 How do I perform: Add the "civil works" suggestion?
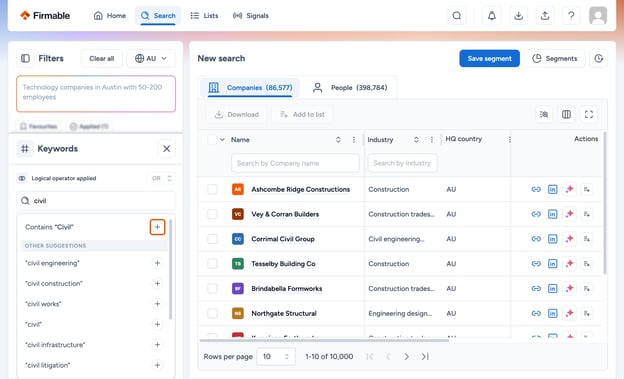click(158, 304)
